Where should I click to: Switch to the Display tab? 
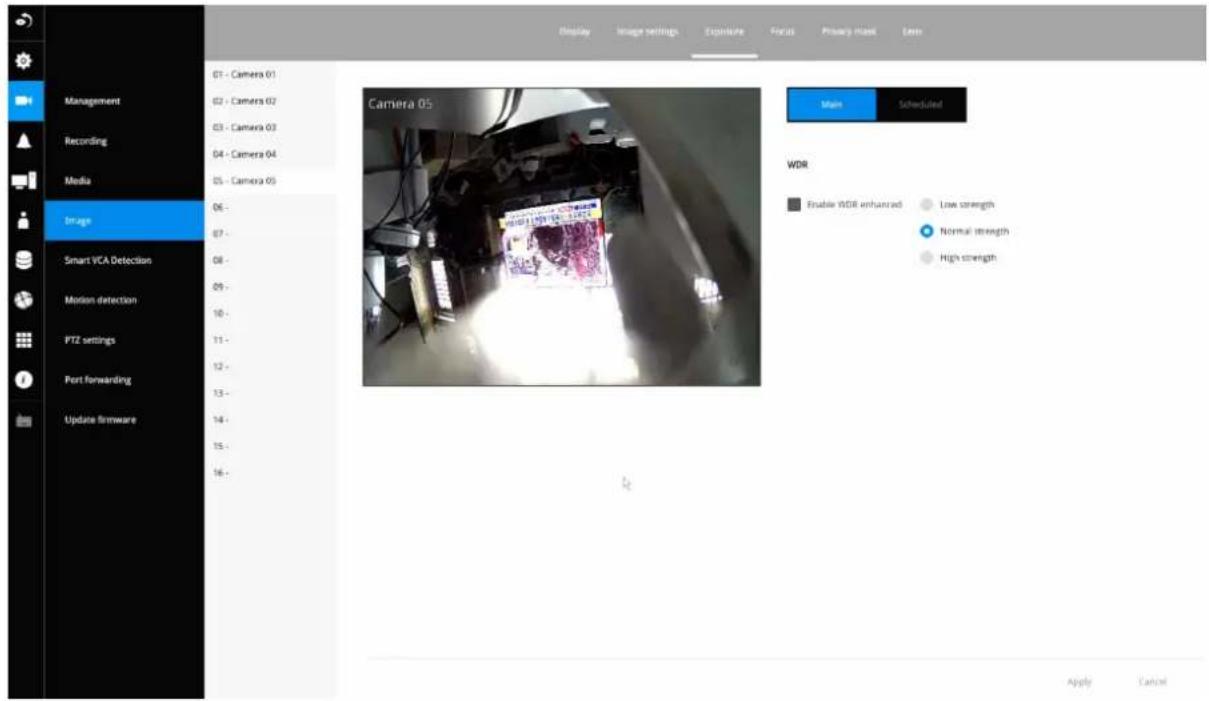click(x=575, y=32)
